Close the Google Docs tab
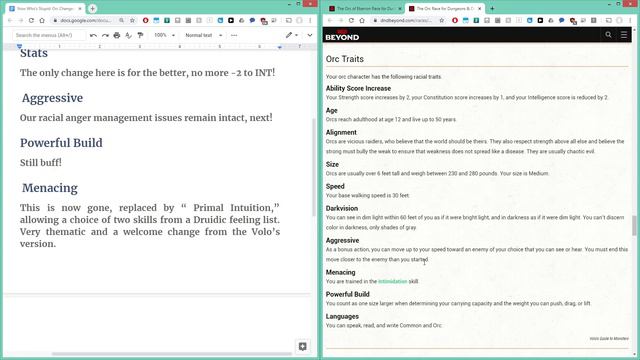Image resolution: width=640 pixels, height=360 pixels. point(80,8)
